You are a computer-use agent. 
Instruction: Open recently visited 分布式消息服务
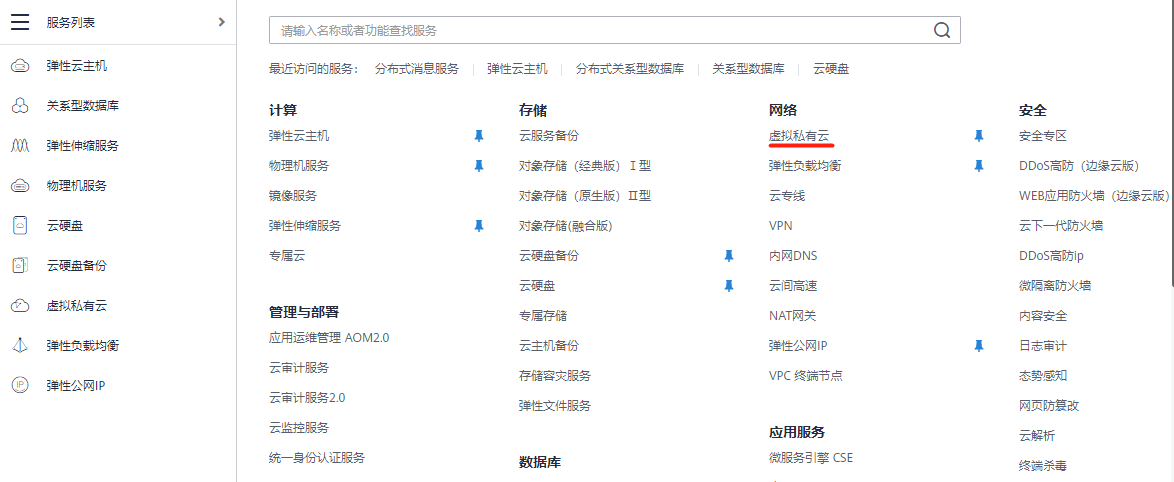click(416, 69)
